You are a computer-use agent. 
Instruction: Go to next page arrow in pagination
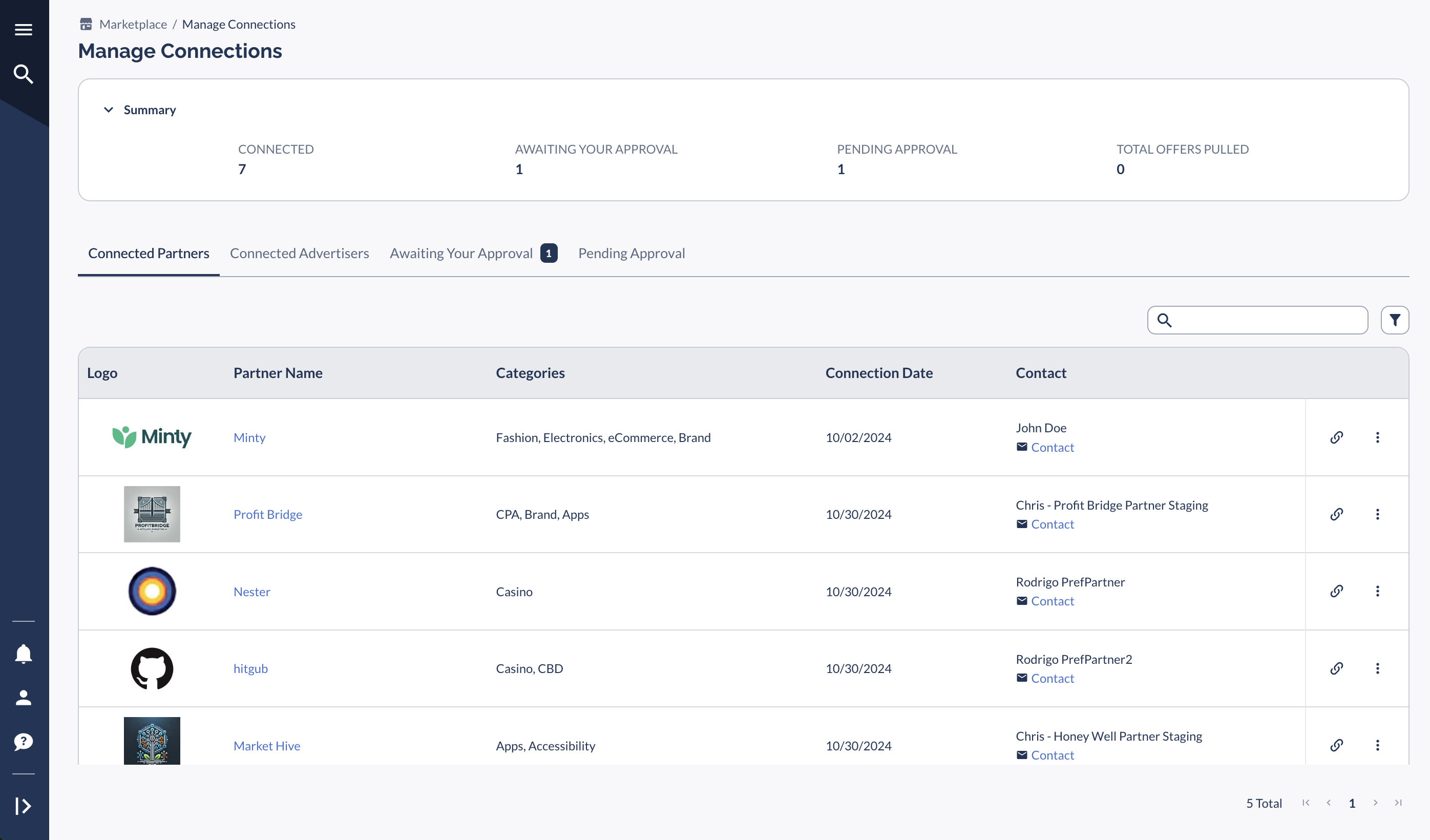[x=1376, y=803]
